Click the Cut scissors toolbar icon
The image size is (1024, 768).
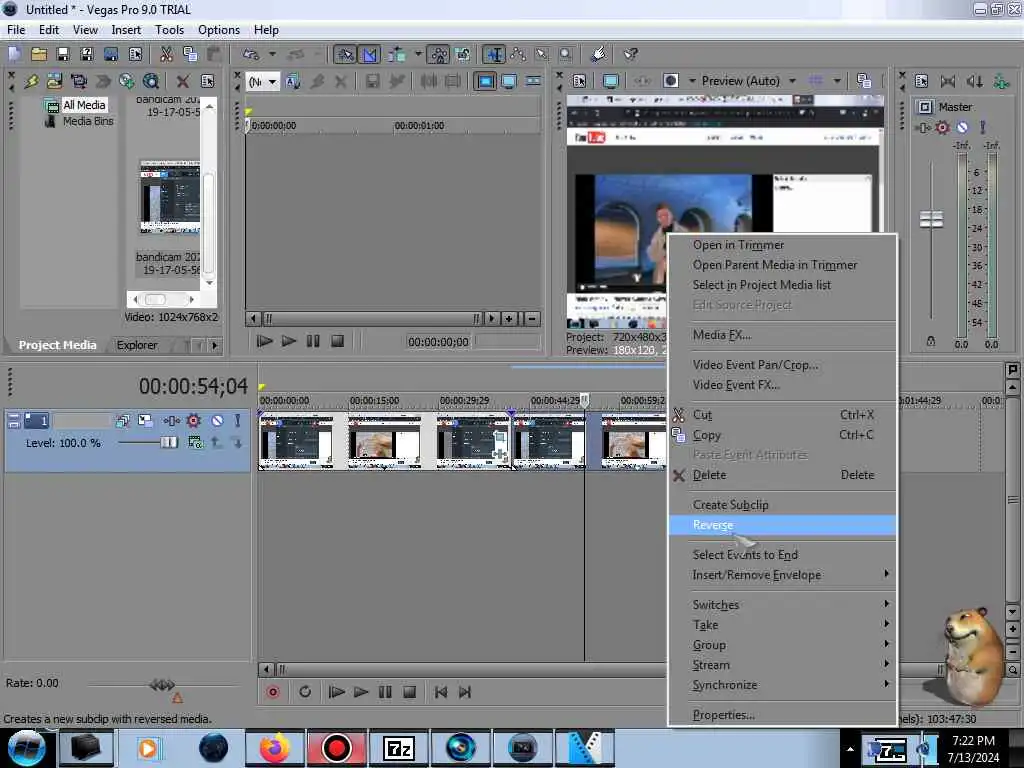(166, 54)
